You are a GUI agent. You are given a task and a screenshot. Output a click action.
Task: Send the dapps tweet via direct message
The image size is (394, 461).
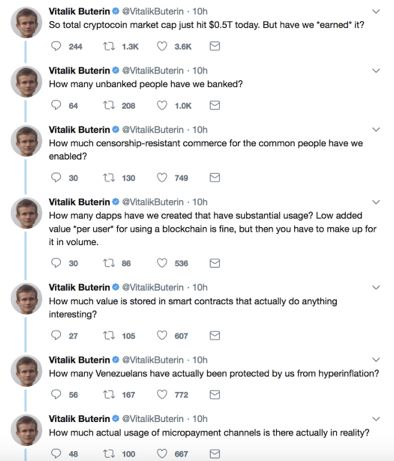[x=215, y=263]
